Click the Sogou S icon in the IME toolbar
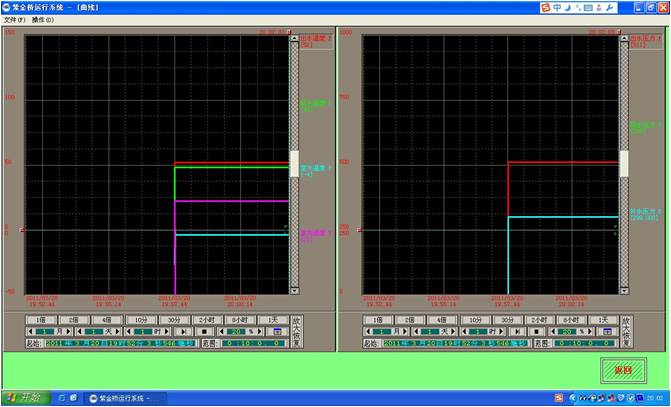The width and height of the screenshot is (671, 407). tap(545, 8)
